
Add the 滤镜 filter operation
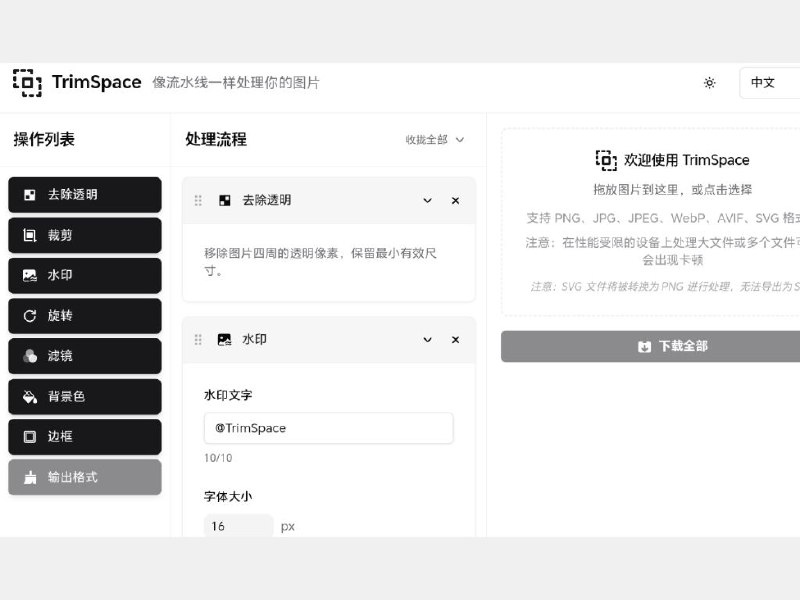tap(85, 356)
